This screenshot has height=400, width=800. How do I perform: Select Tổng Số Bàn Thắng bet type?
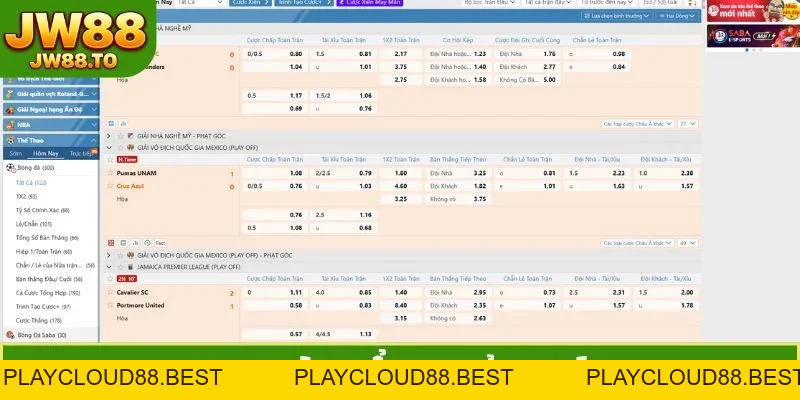coord(47,238)
